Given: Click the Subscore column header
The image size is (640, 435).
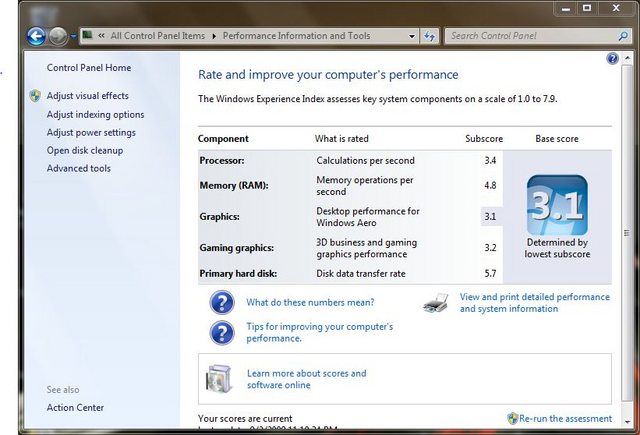Looking at the screenshot, I should (484, 139).
